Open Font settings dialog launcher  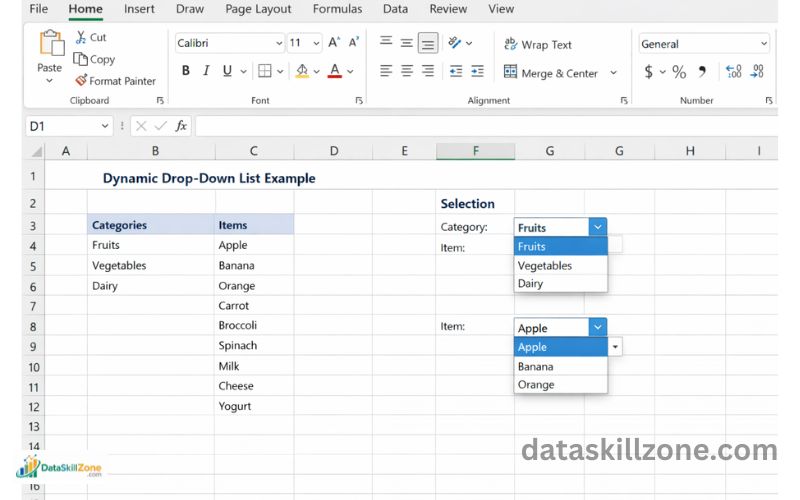tap(359, 101)
